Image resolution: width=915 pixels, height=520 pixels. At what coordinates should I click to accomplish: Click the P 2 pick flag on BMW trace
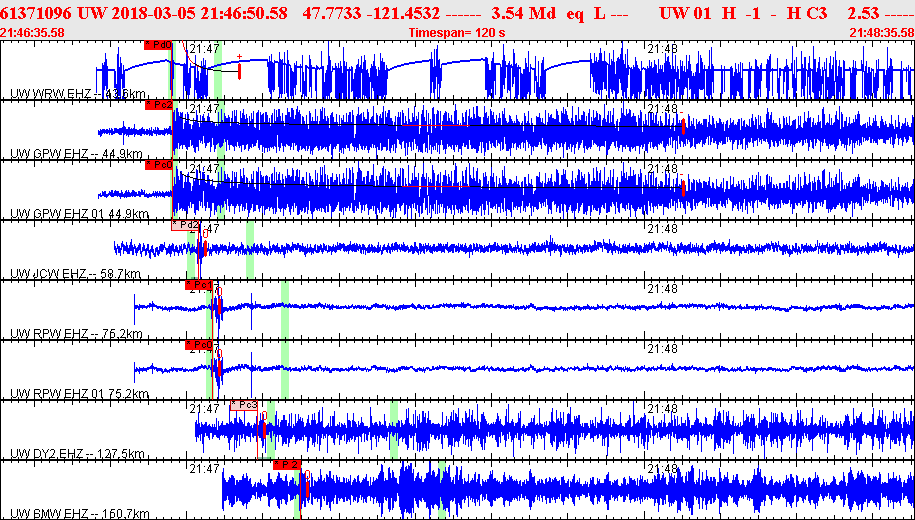pyautogui.click(x=287, y=465)
